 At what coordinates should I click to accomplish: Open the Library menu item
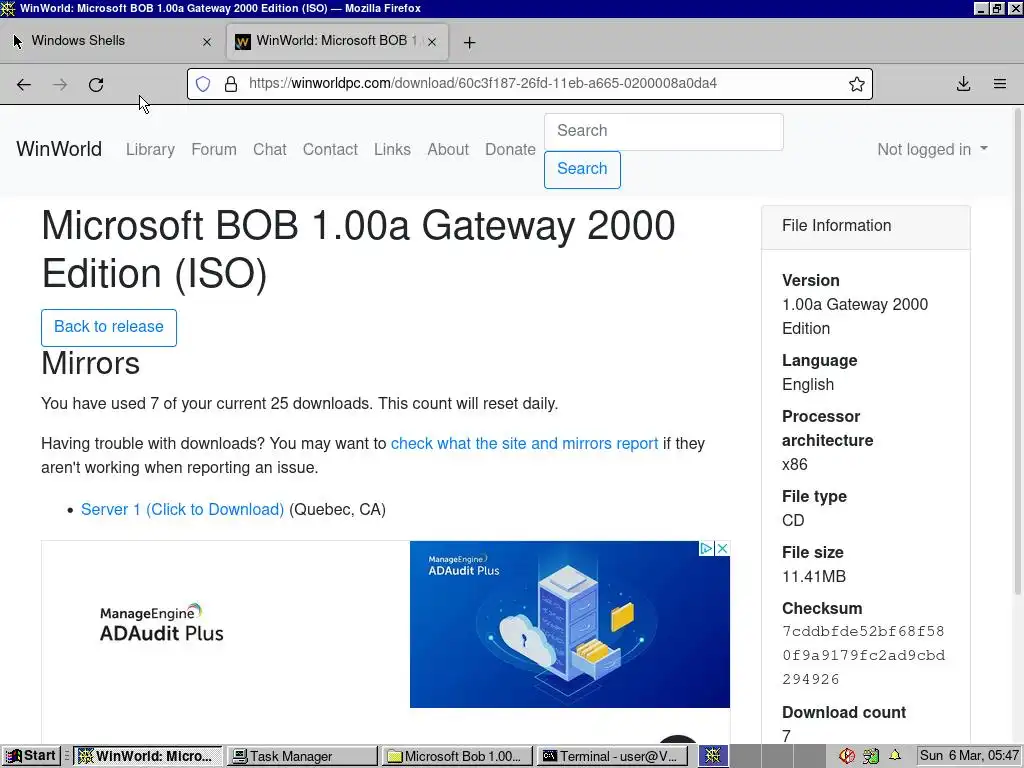(x=150, y=150)
